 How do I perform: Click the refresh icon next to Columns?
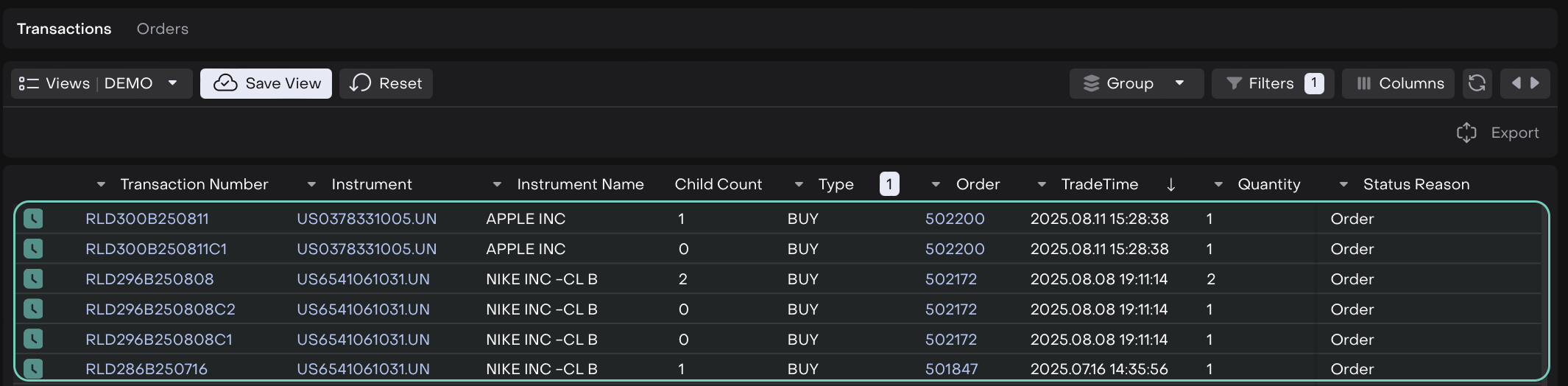[x=1477, y=83]
